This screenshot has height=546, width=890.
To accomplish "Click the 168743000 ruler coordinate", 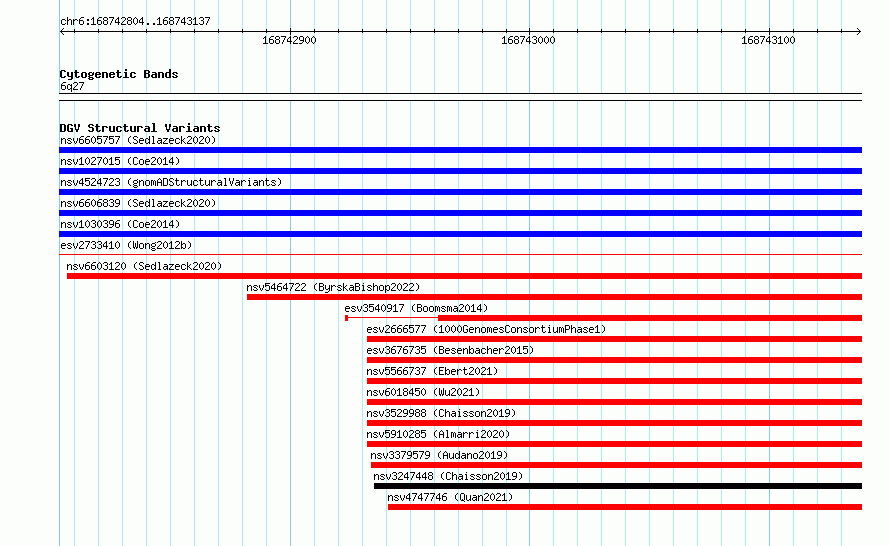I will [x=528, y=40].
